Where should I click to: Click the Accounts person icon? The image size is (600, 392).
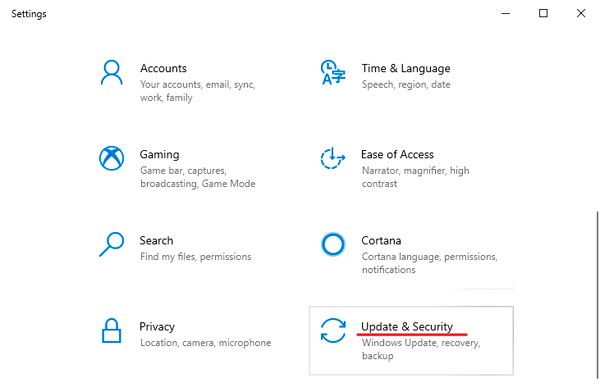(x=111, y=72)
